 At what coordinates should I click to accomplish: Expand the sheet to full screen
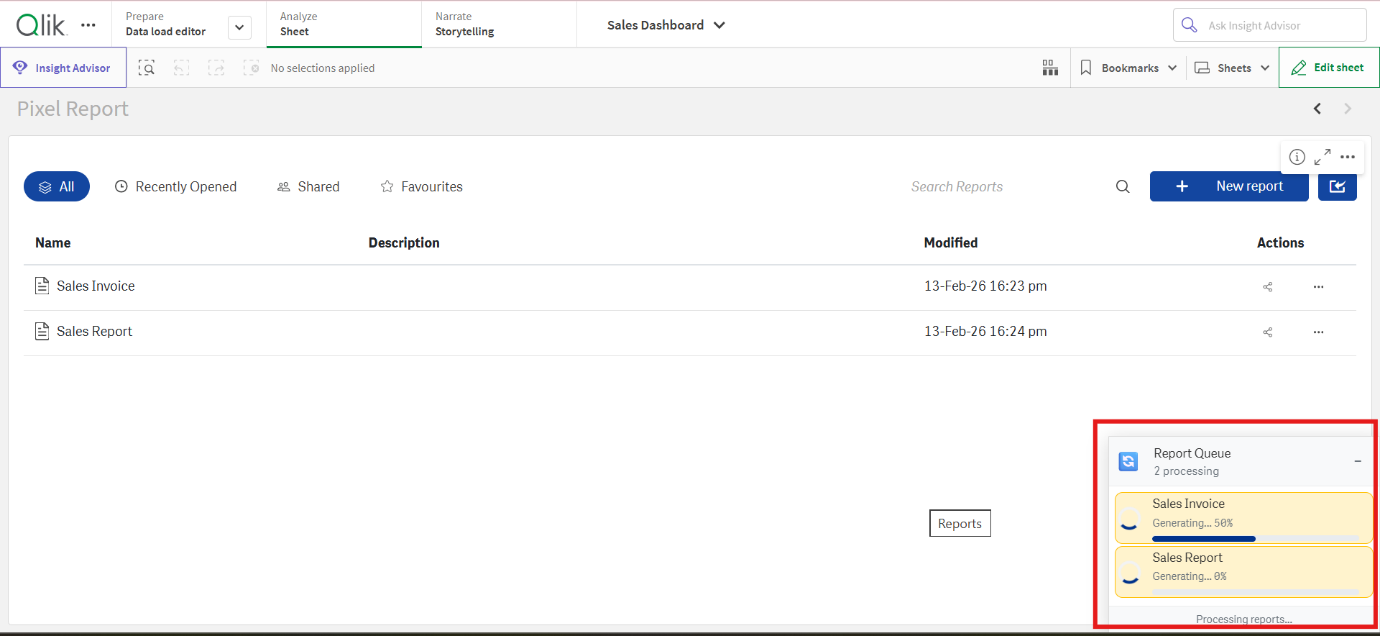coord(1322,157)
